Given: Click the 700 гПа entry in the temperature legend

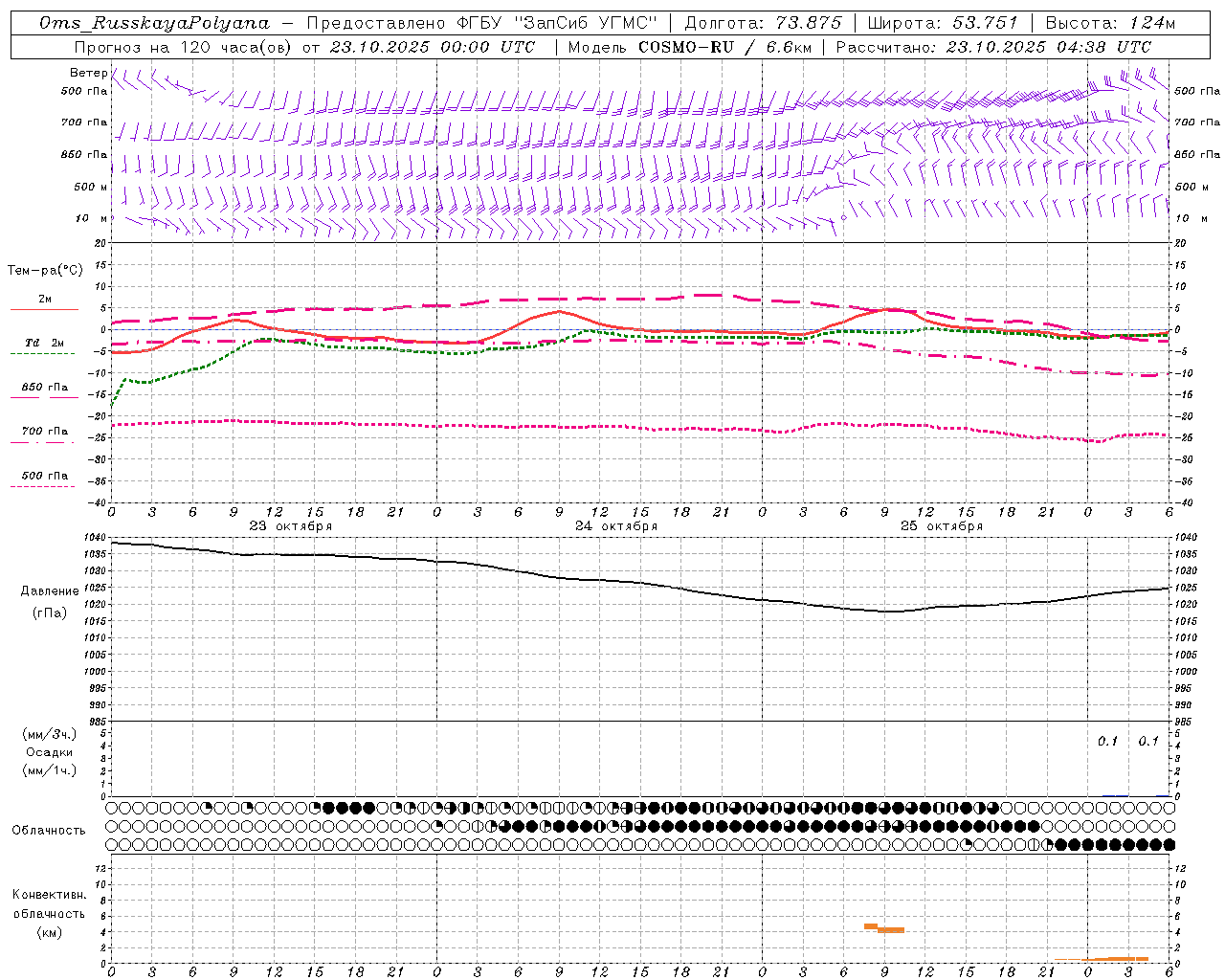Looking at the screenshot, I should pos(45,432).
